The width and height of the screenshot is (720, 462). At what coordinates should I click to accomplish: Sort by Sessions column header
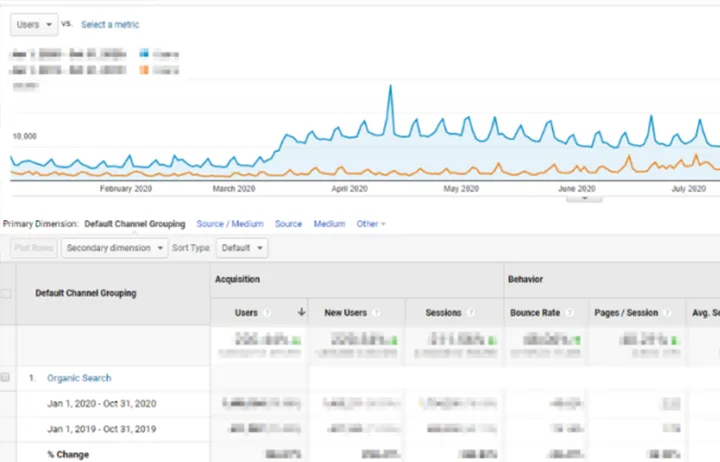pos(443,313)
